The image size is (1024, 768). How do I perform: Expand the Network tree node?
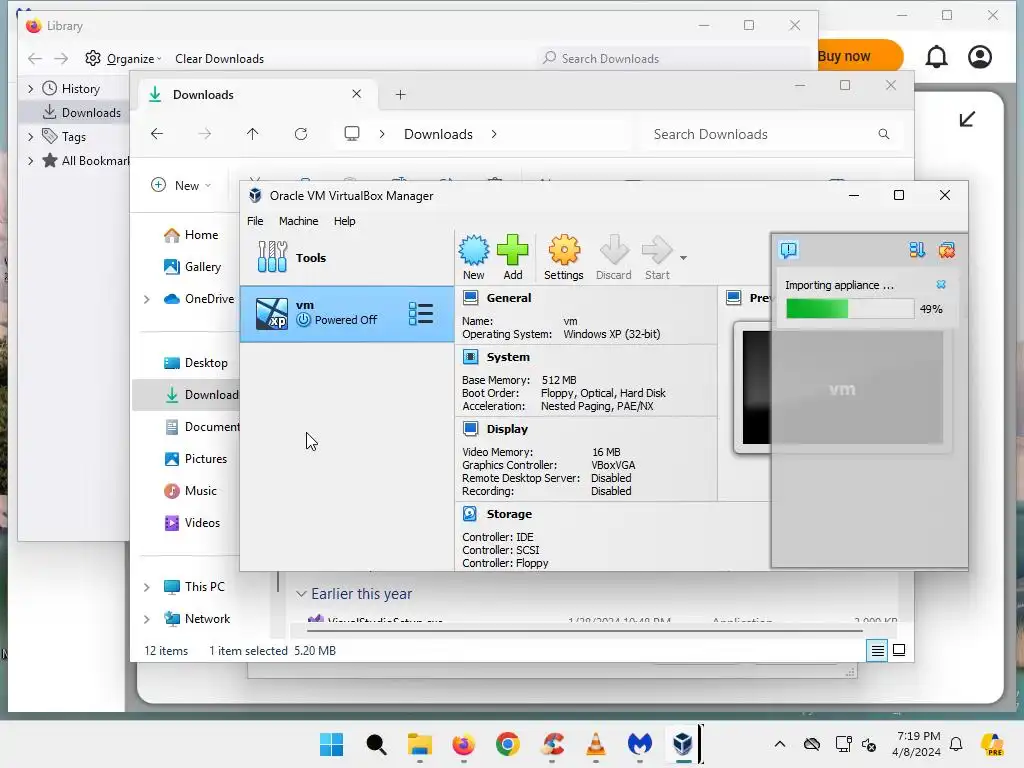pos(147,619)
